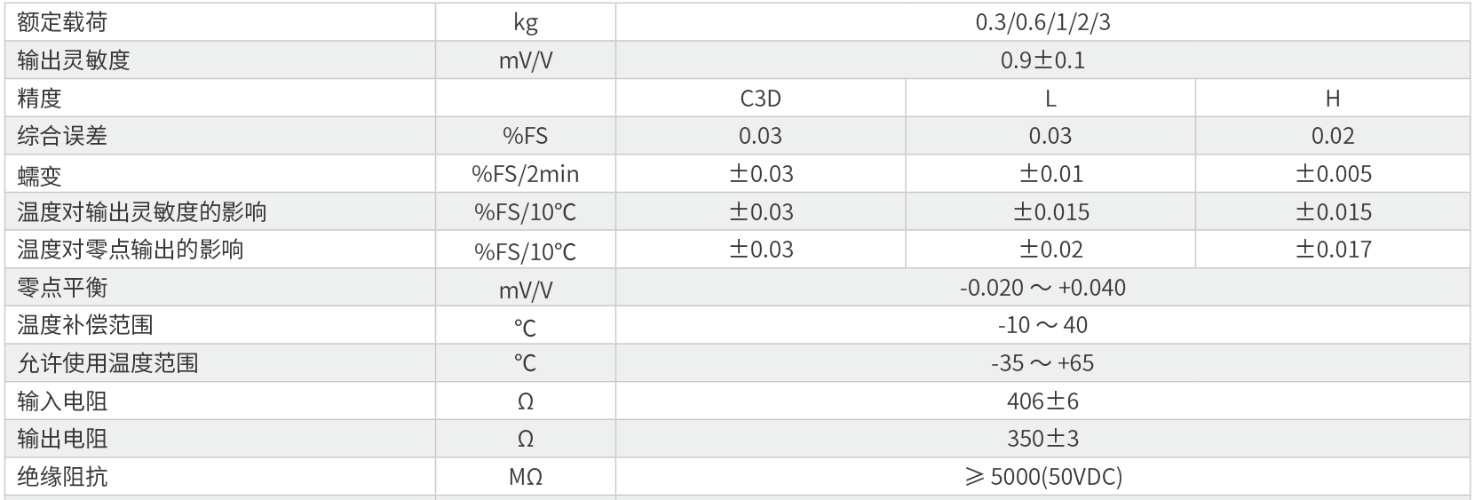Viewport: 1474px width, 500px height.
Task: Select the 0.9±0.1 sensitivity value
Action: pyautogui.click(x=1043, y=60)
